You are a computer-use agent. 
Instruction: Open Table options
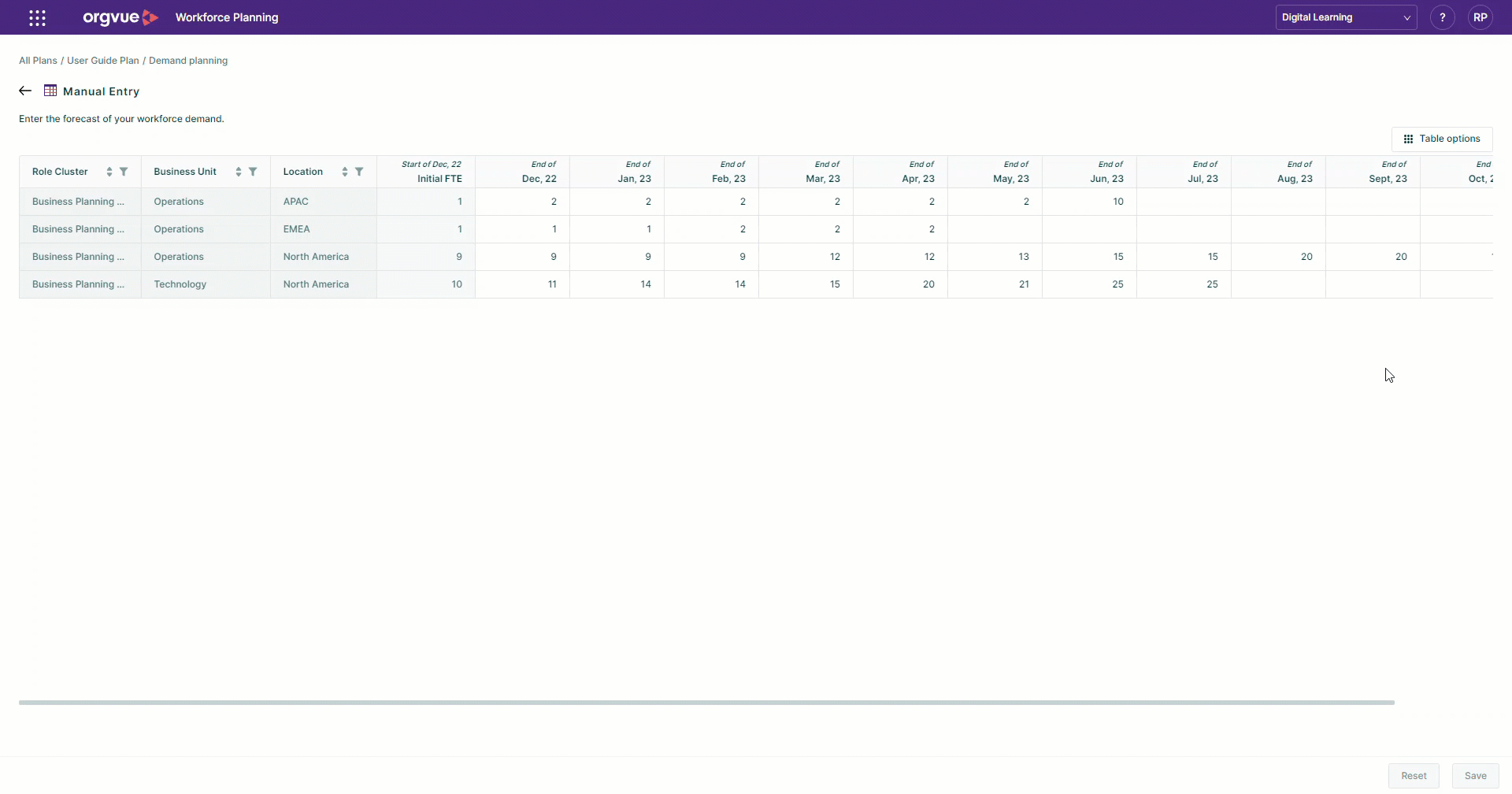pos(1442,139)
